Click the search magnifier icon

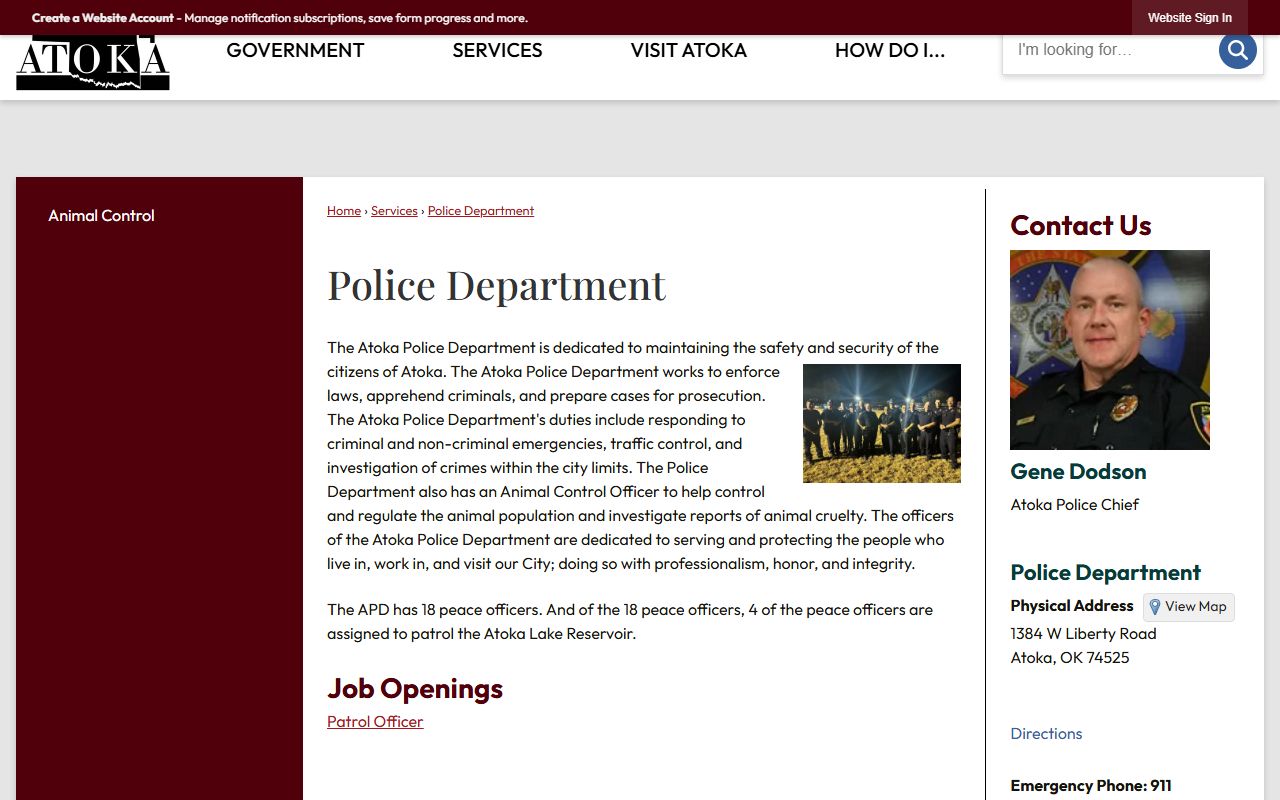click(1237, 50)
